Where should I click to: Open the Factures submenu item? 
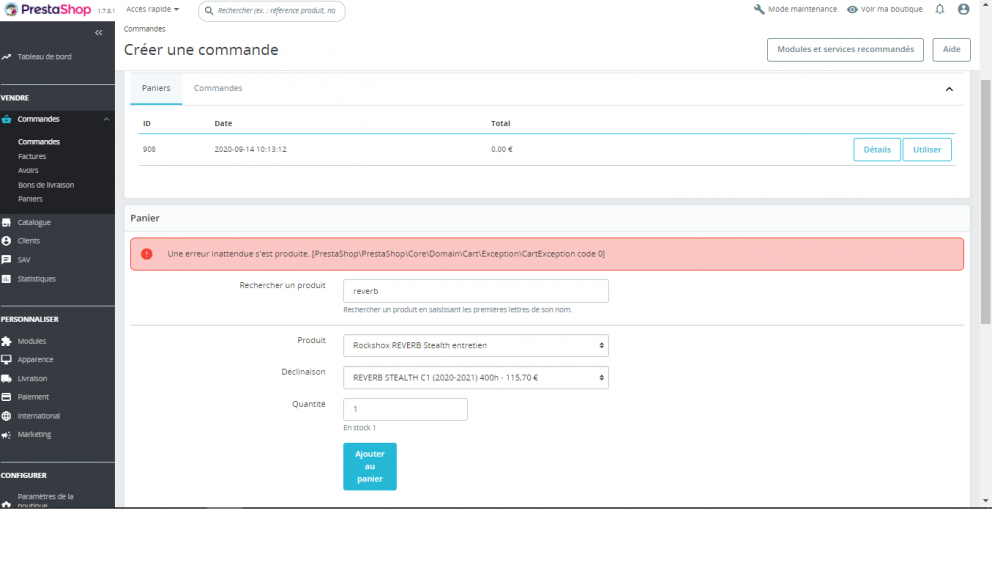[32, 157]
